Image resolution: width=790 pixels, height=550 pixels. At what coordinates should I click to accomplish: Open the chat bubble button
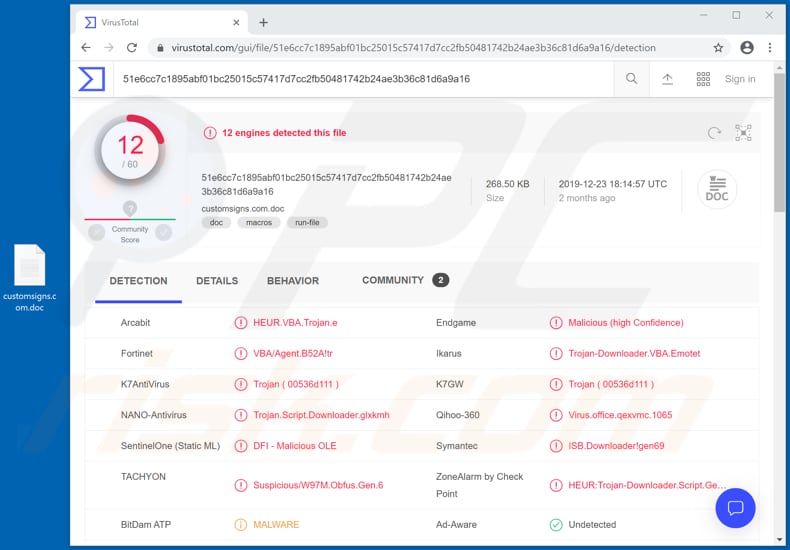click(735, 508)
